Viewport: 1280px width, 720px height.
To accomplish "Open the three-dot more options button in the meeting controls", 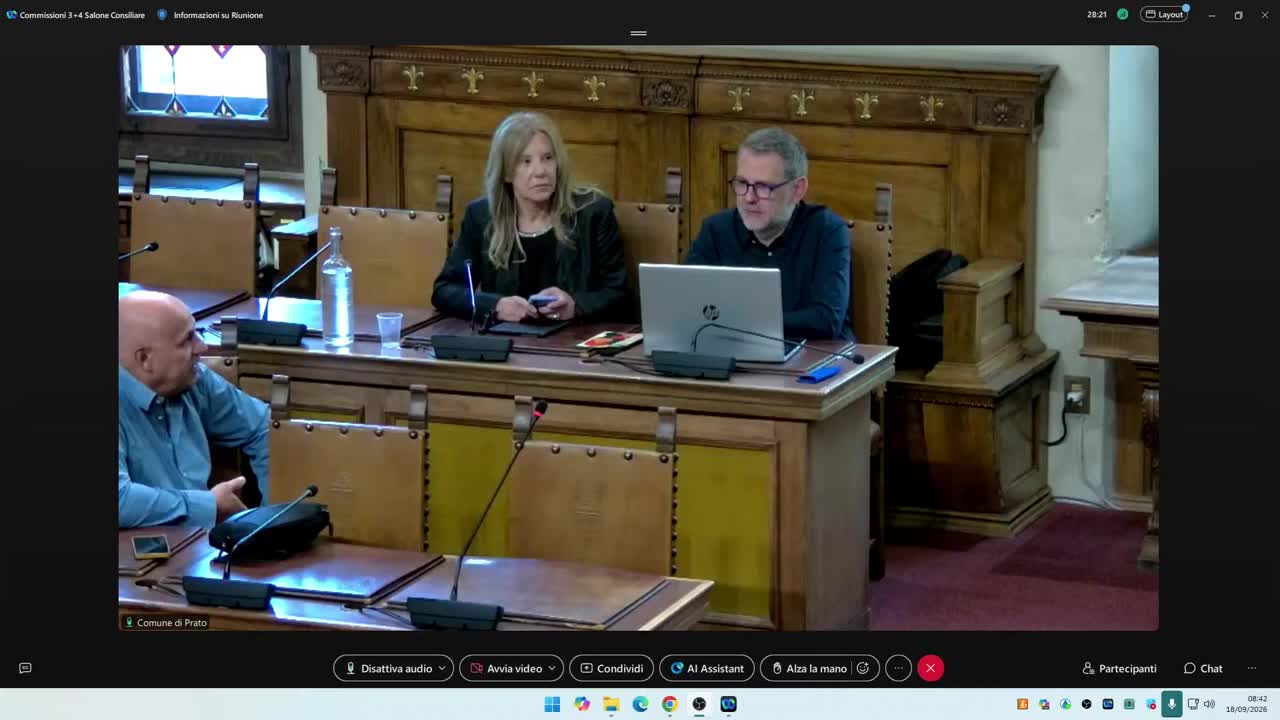I will [898, 668].
